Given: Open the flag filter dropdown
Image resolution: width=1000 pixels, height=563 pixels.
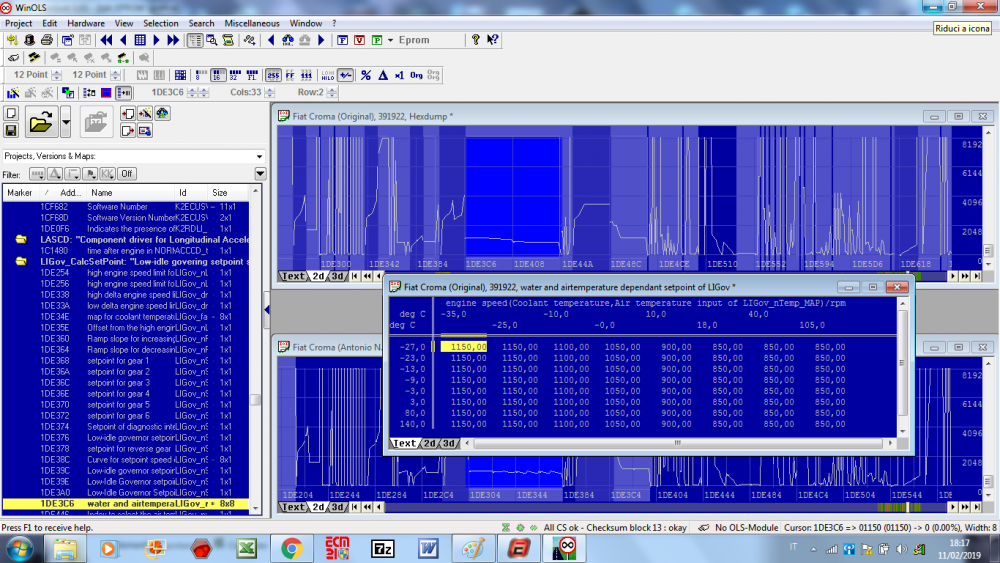Looking at the screenshot, I should point(90,173).
